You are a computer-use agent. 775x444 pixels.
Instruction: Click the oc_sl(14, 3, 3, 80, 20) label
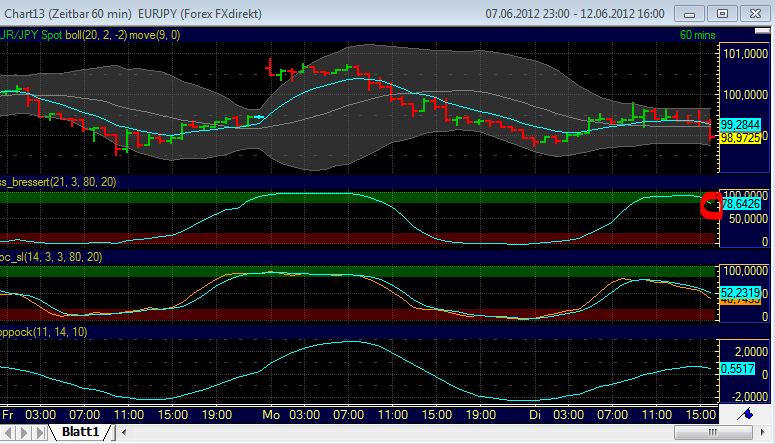(x=51, y=257)
